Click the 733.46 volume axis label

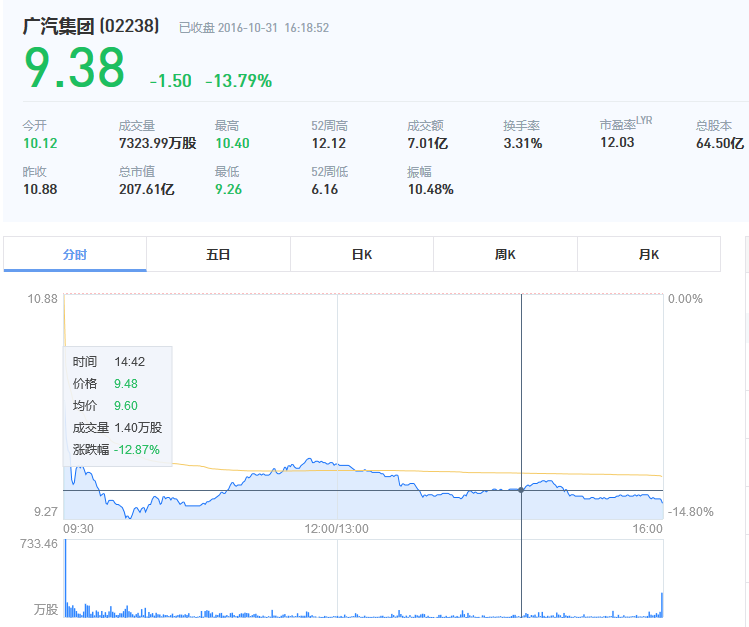(x=38, y=544)
